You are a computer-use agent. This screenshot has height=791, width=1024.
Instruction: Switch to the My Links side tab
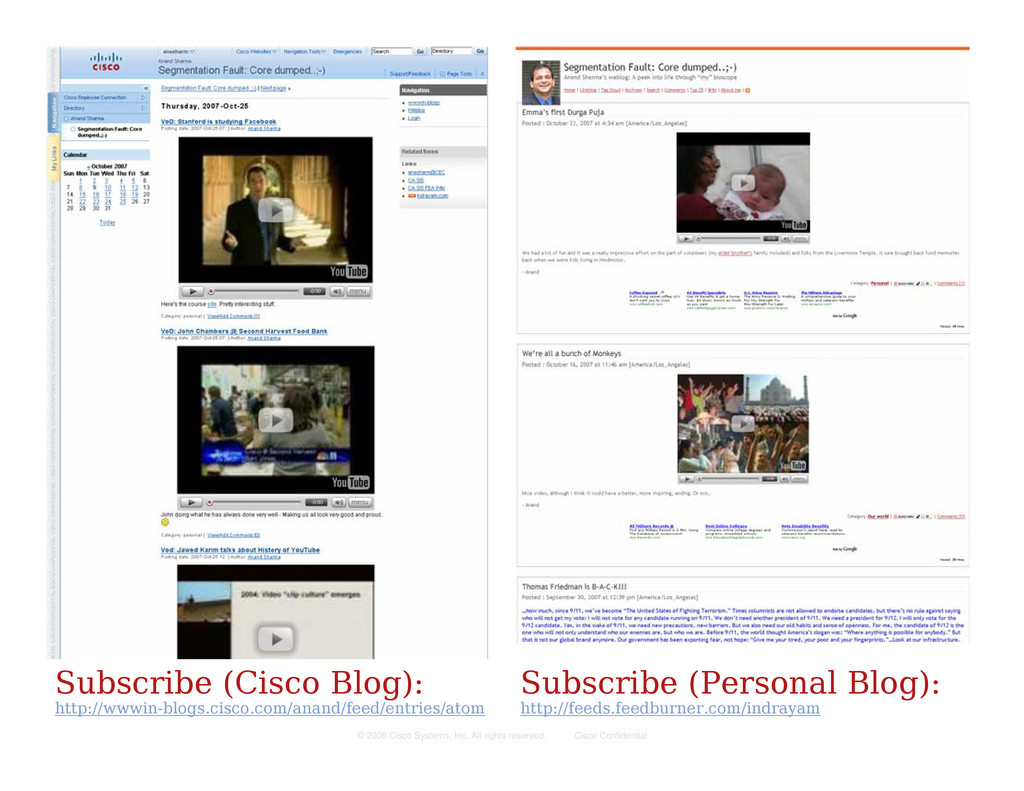54,157
